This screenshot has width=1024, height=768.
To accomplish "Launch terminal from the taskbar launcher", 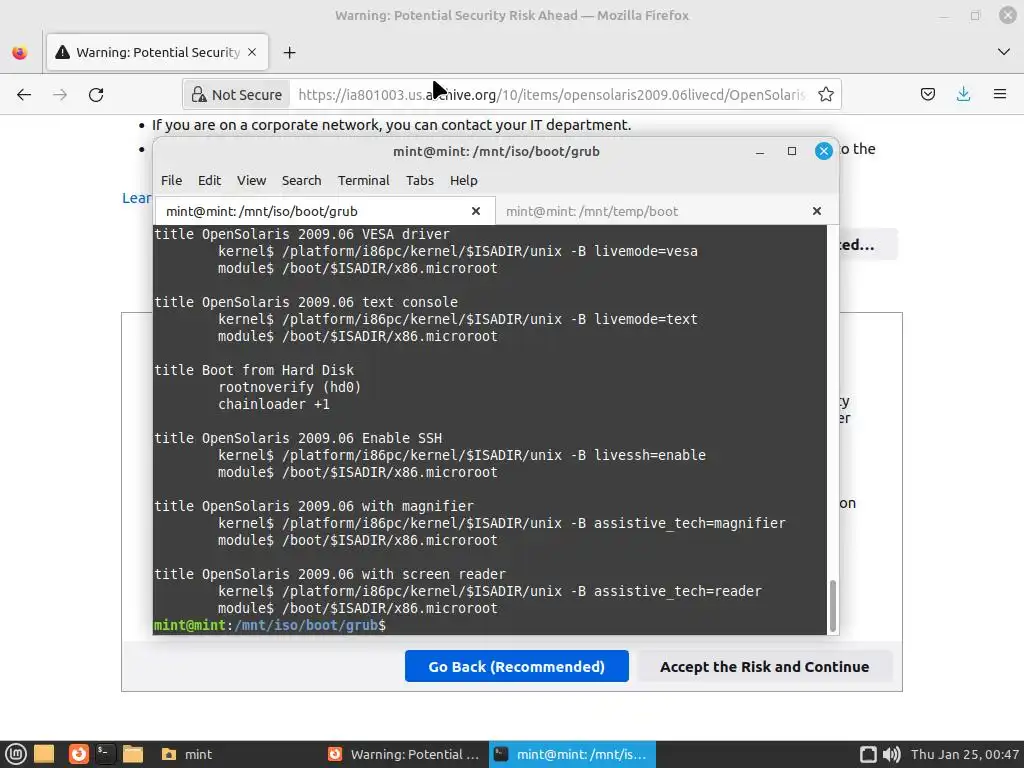I will pos(104,754).
